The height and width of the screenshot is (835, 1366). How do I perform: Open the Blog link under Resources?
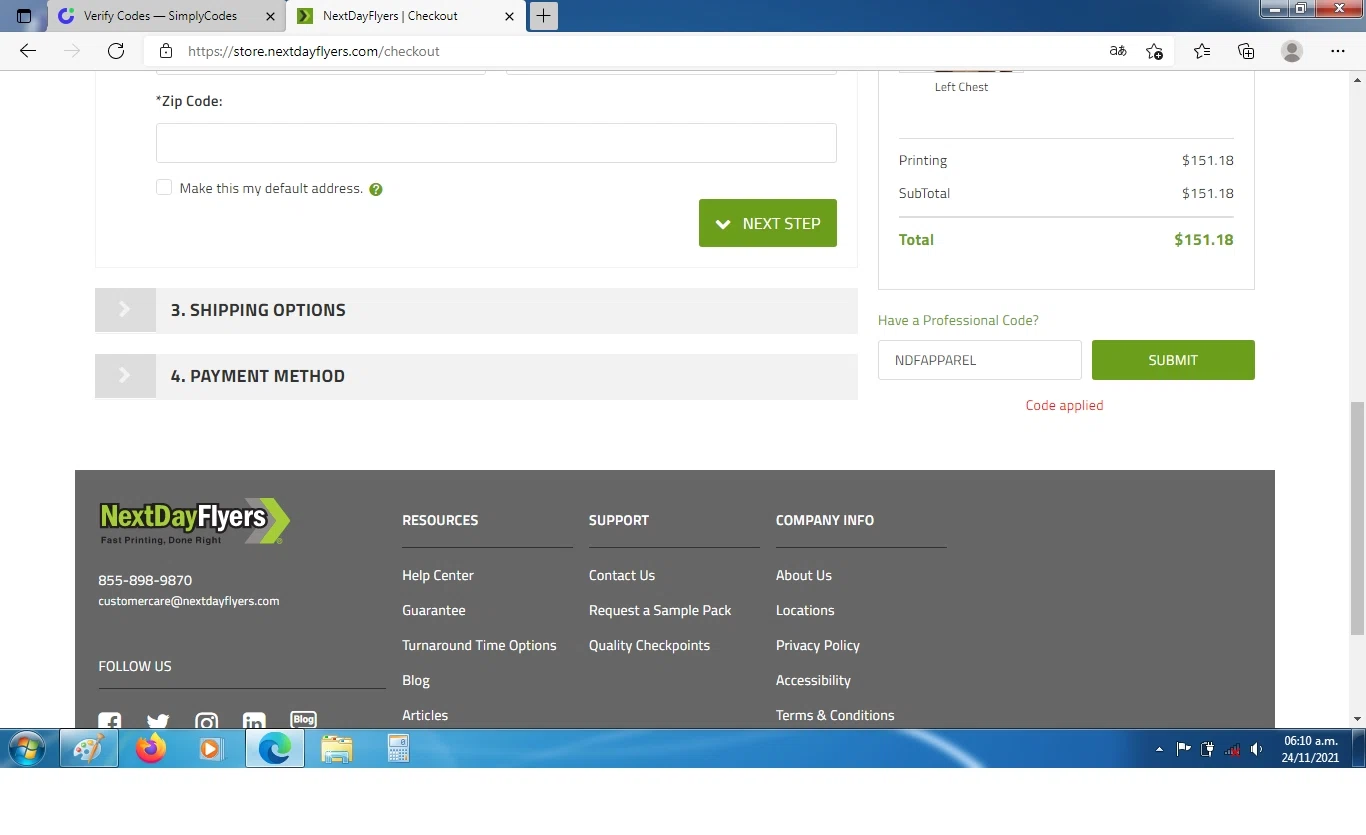pos(416,680)
